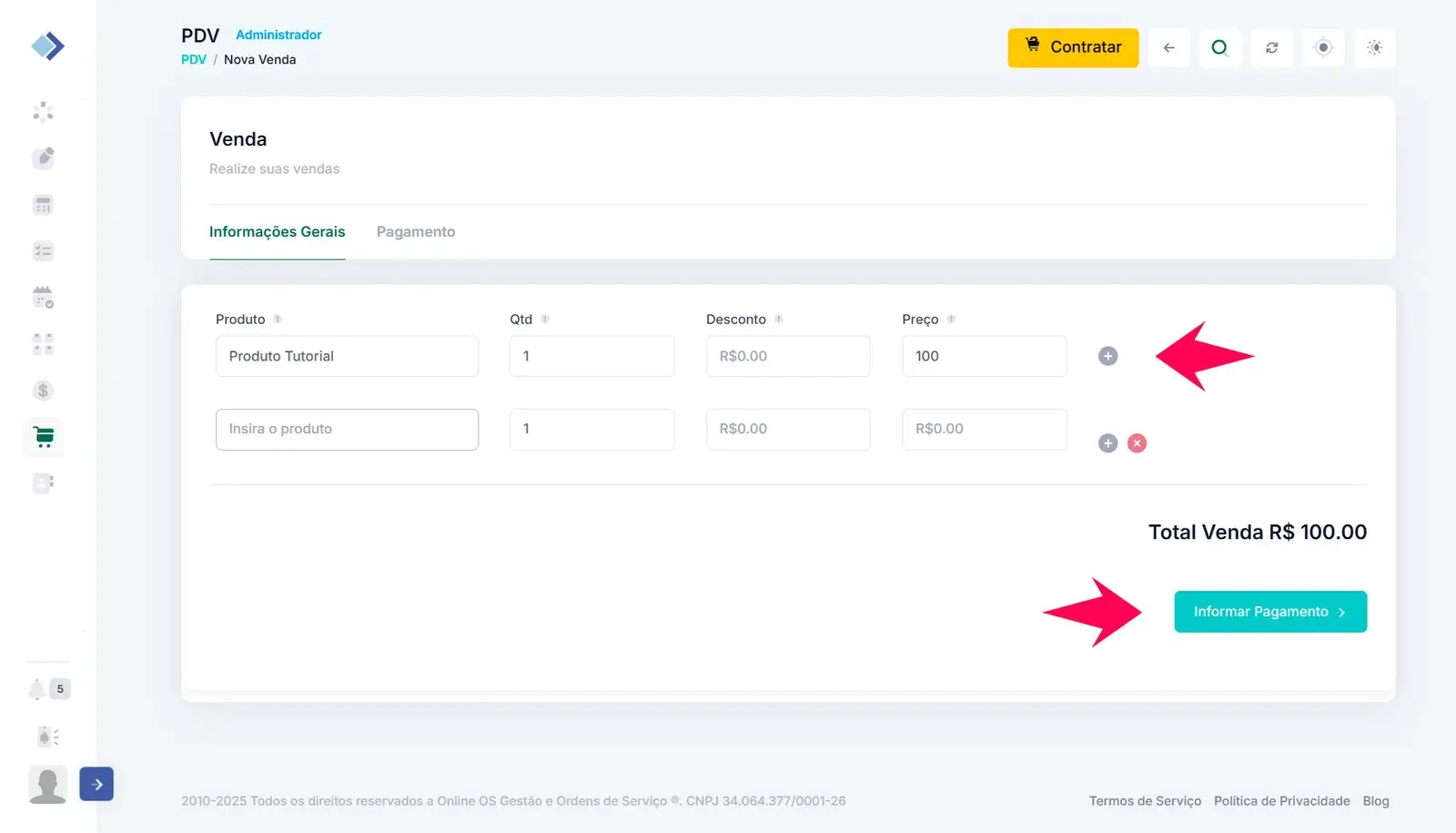Click the first row Desconto input field
1456x833 pixels.
[x=788, y=356]
